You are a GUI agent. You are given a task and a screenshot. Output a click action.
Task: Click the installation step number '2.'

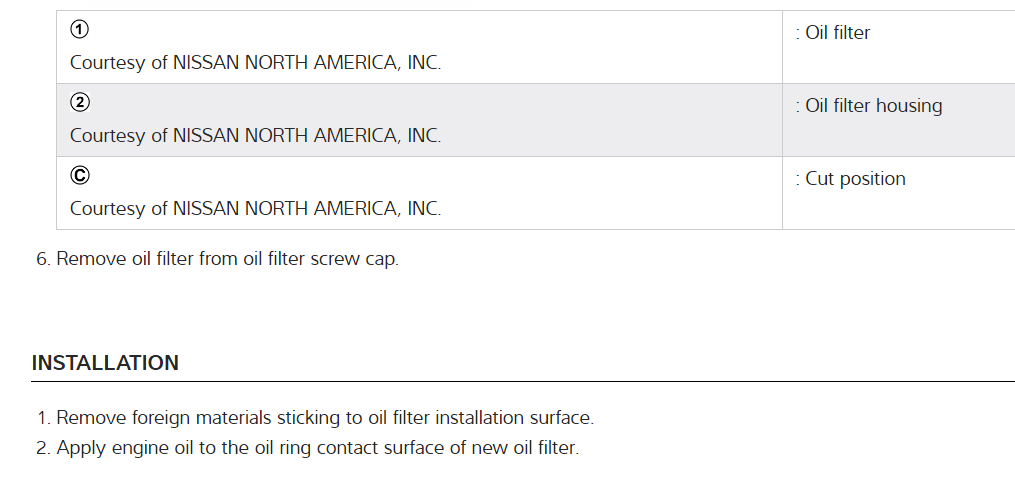[43, 448]
